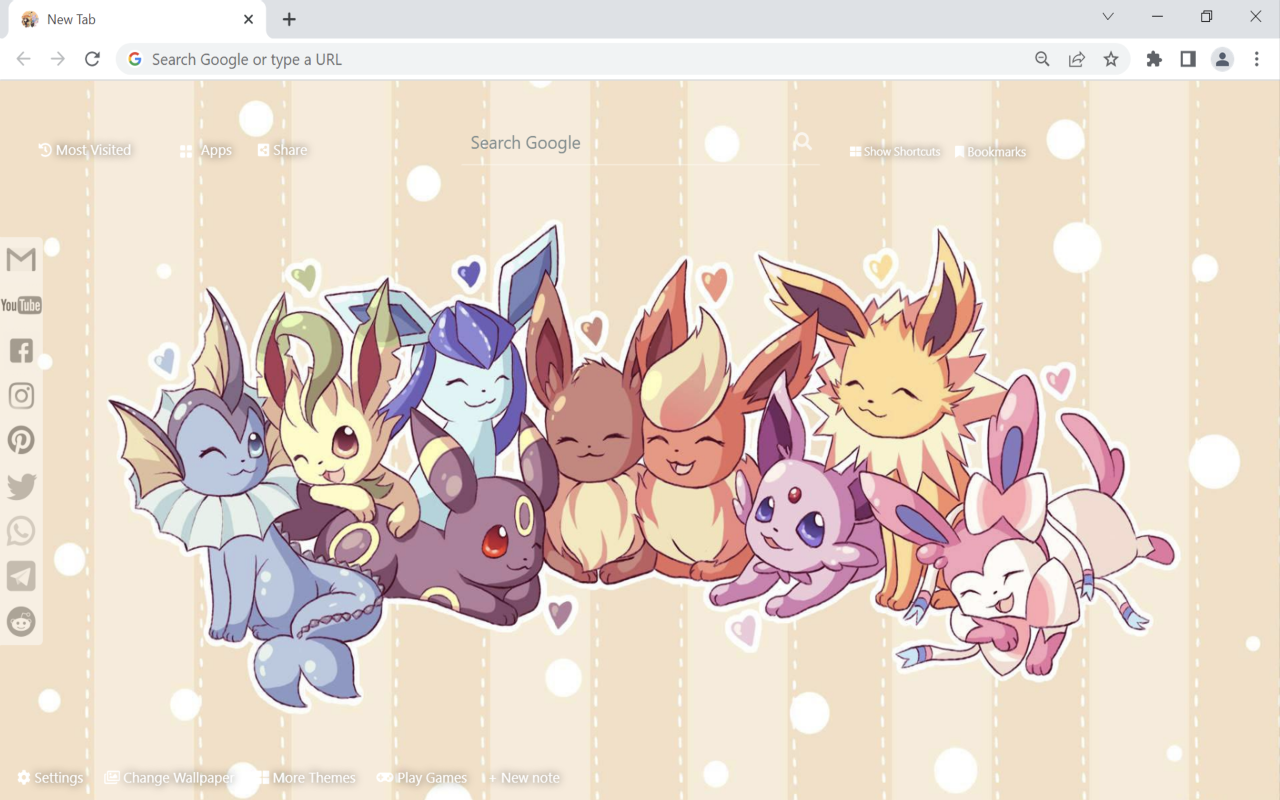
Task: Open Share menu on page
Action: [x=282, y=150]
